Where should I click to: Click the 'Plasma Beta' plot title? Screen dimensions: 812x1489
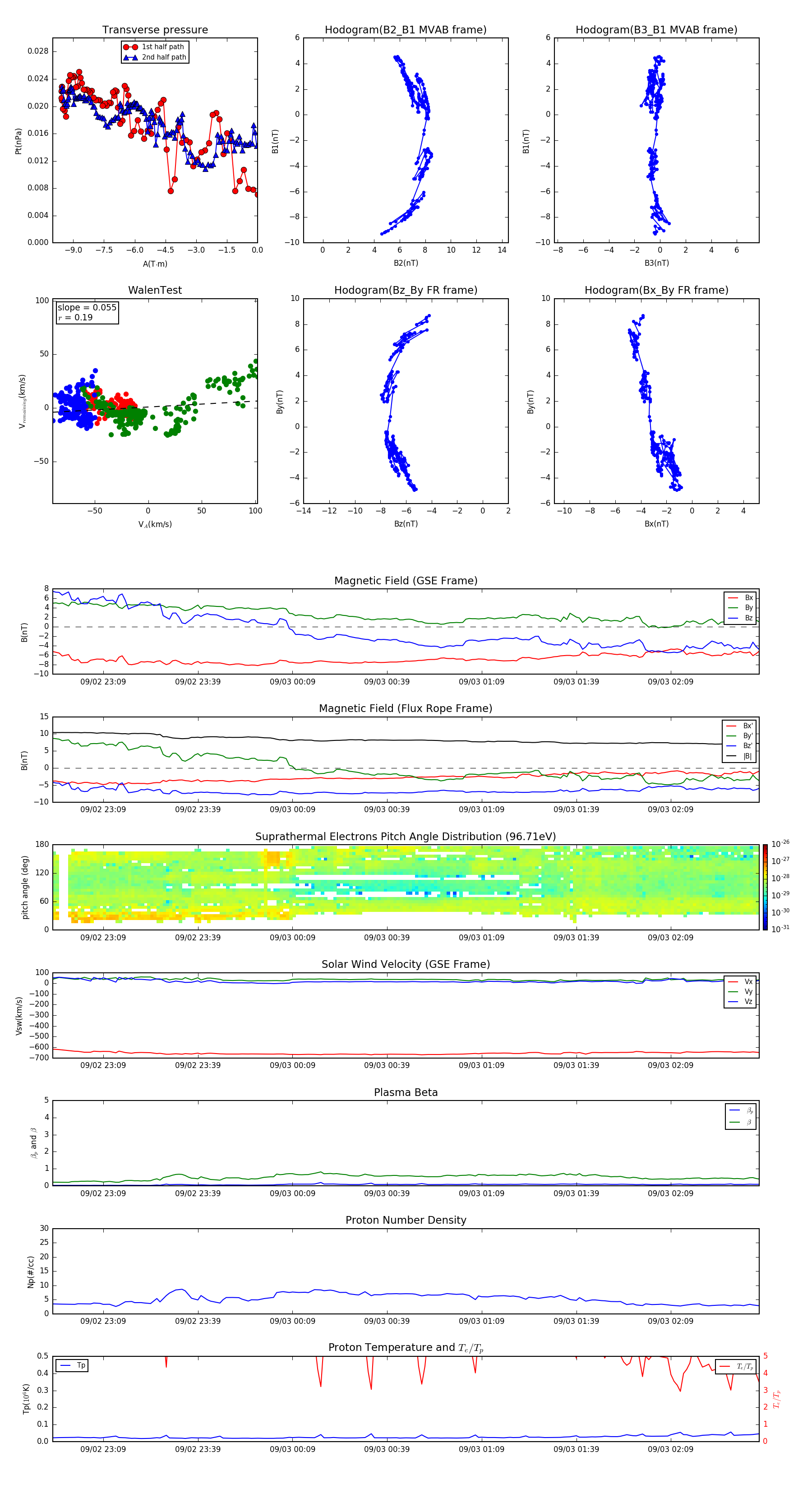pyautogui.click(x=406, y=1092)
